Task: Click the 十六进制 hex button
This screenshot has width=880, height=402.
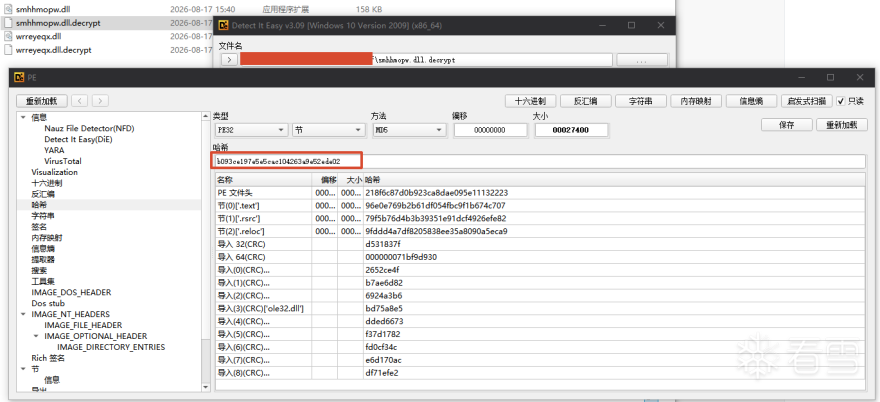Action: click(530, 101)
